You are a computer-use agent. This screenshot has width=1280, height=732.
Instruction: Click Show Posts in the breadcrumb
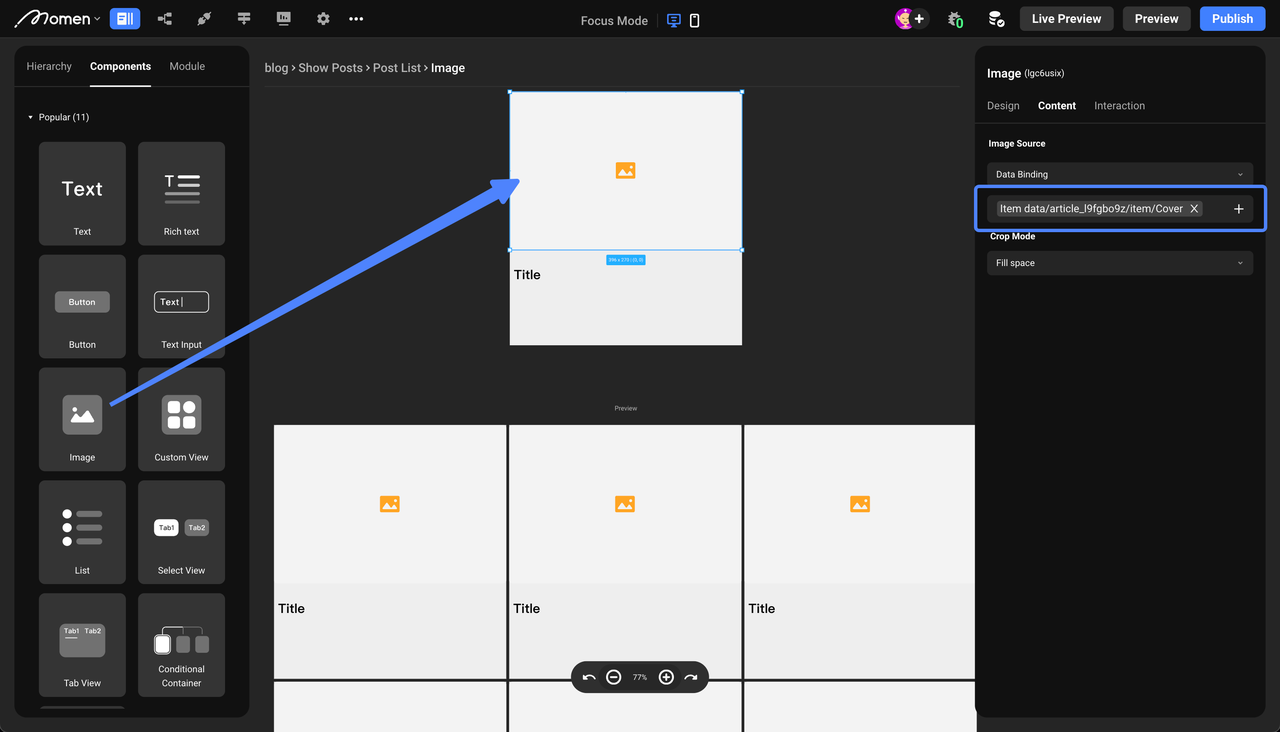330,68
